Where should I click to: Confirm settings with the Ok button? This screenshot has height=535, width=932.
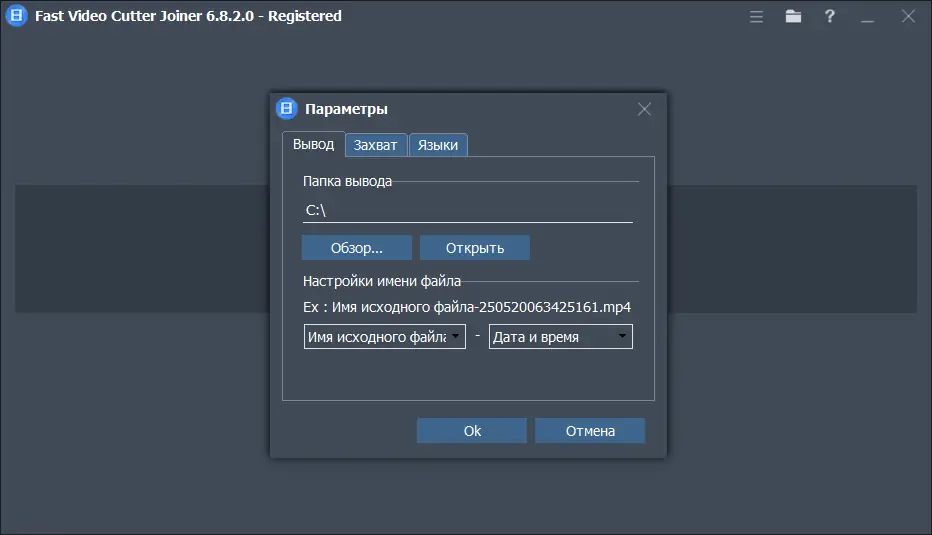[x=472, y=431]
